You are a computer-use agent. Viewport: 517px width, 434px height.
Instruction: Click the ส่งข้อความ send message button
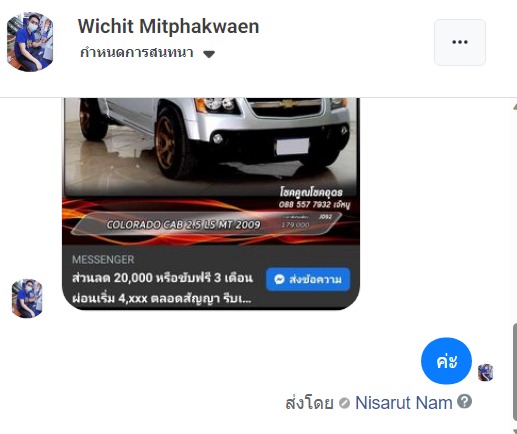coord(308,279)
